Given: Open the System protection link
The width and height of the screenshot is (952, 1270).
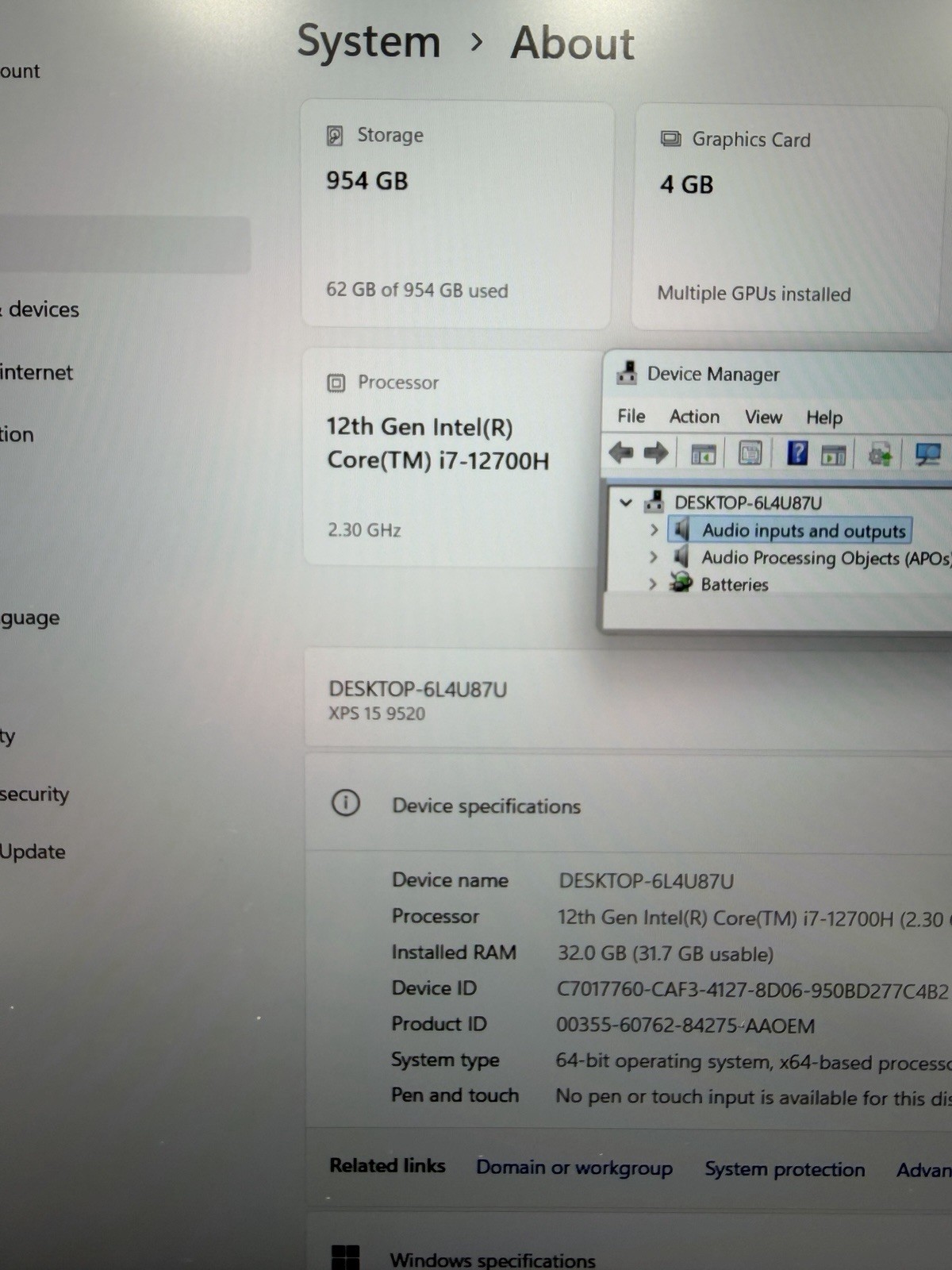Looking at the screenshot, I should [785, 1169].
